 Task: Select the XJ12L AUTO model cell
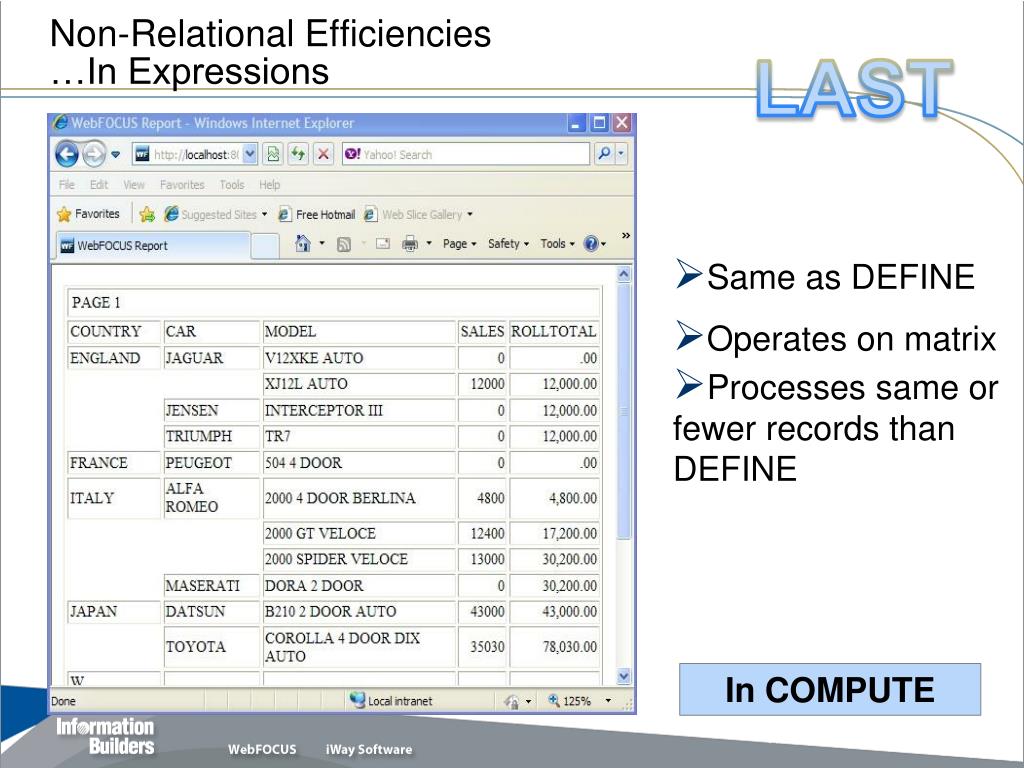tap(359, 384)
